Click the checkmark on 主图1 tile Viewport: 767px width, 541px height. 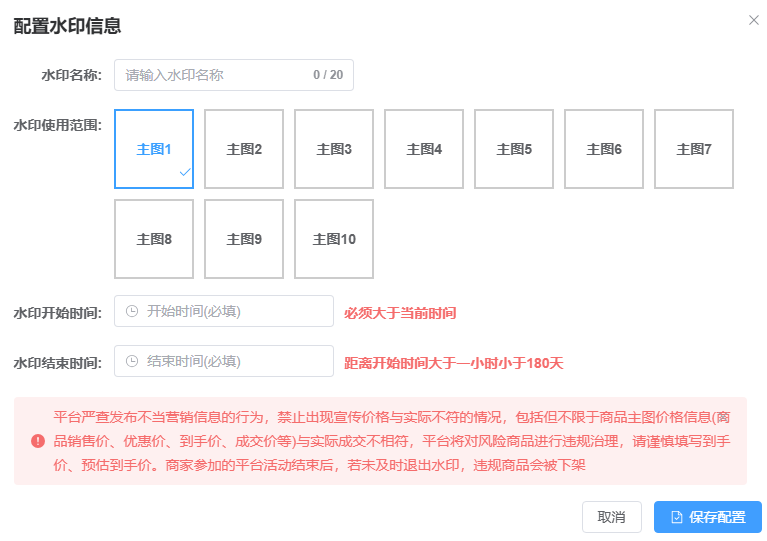coord(184,173)
